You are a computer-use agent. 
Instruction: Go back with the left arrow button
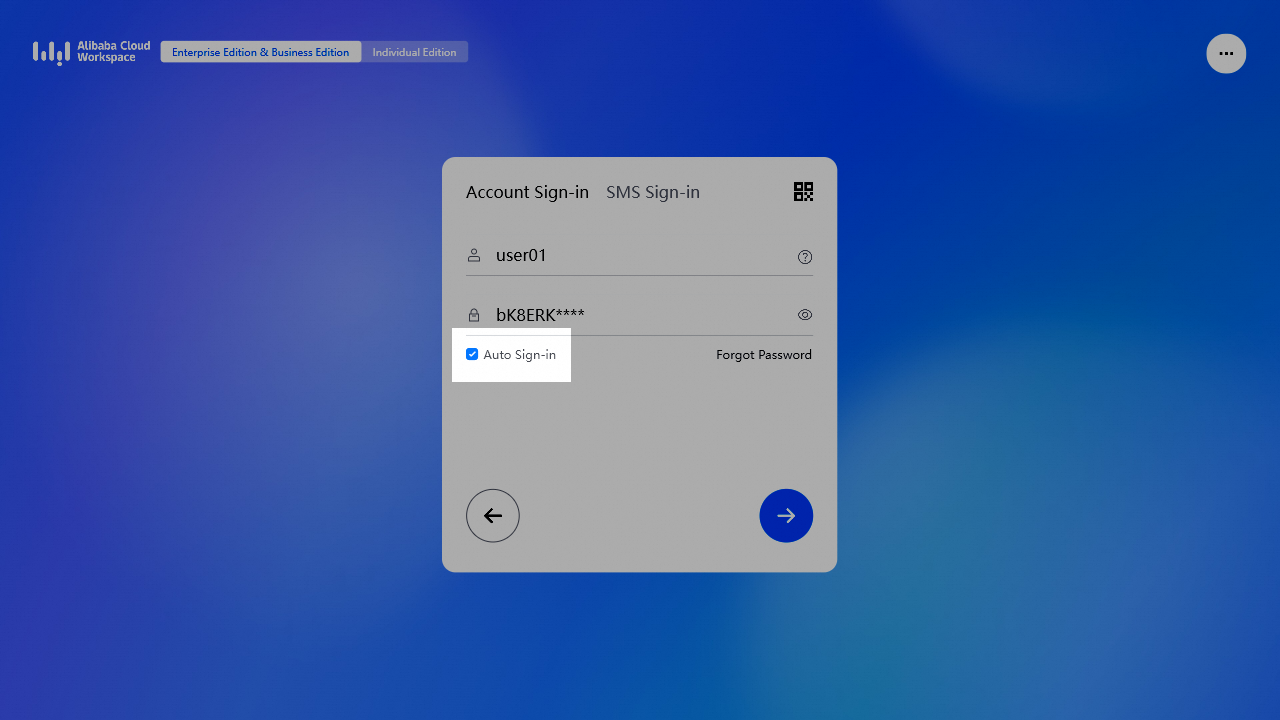click(493, 516)
